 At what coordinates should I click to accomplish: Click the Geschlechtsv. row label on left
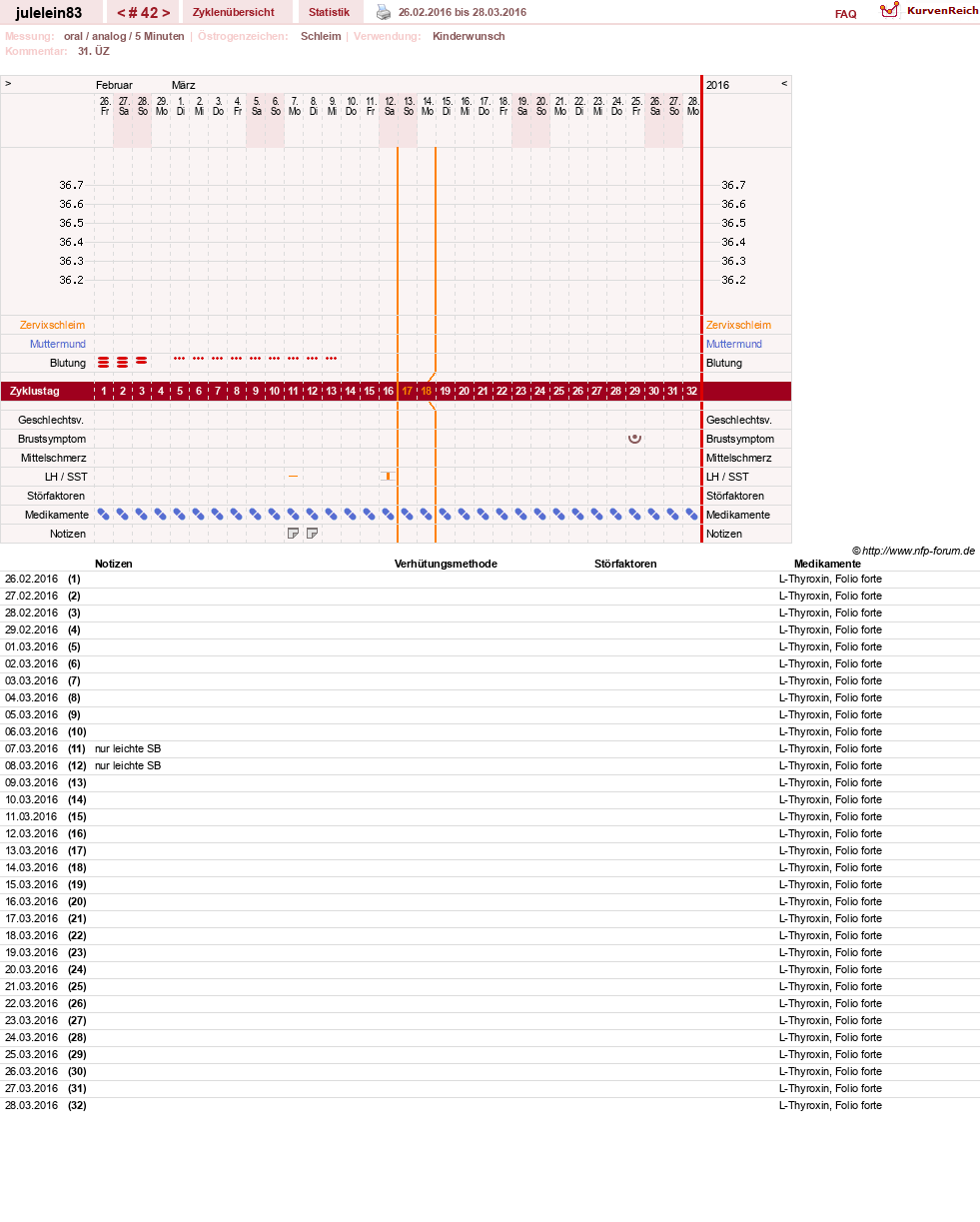click(52, 420)
